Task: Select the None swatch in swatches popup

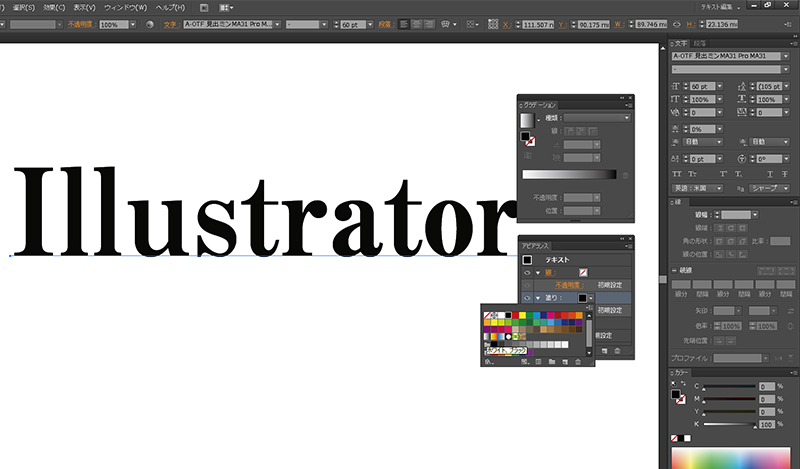Action: click(x=487, y=315)
